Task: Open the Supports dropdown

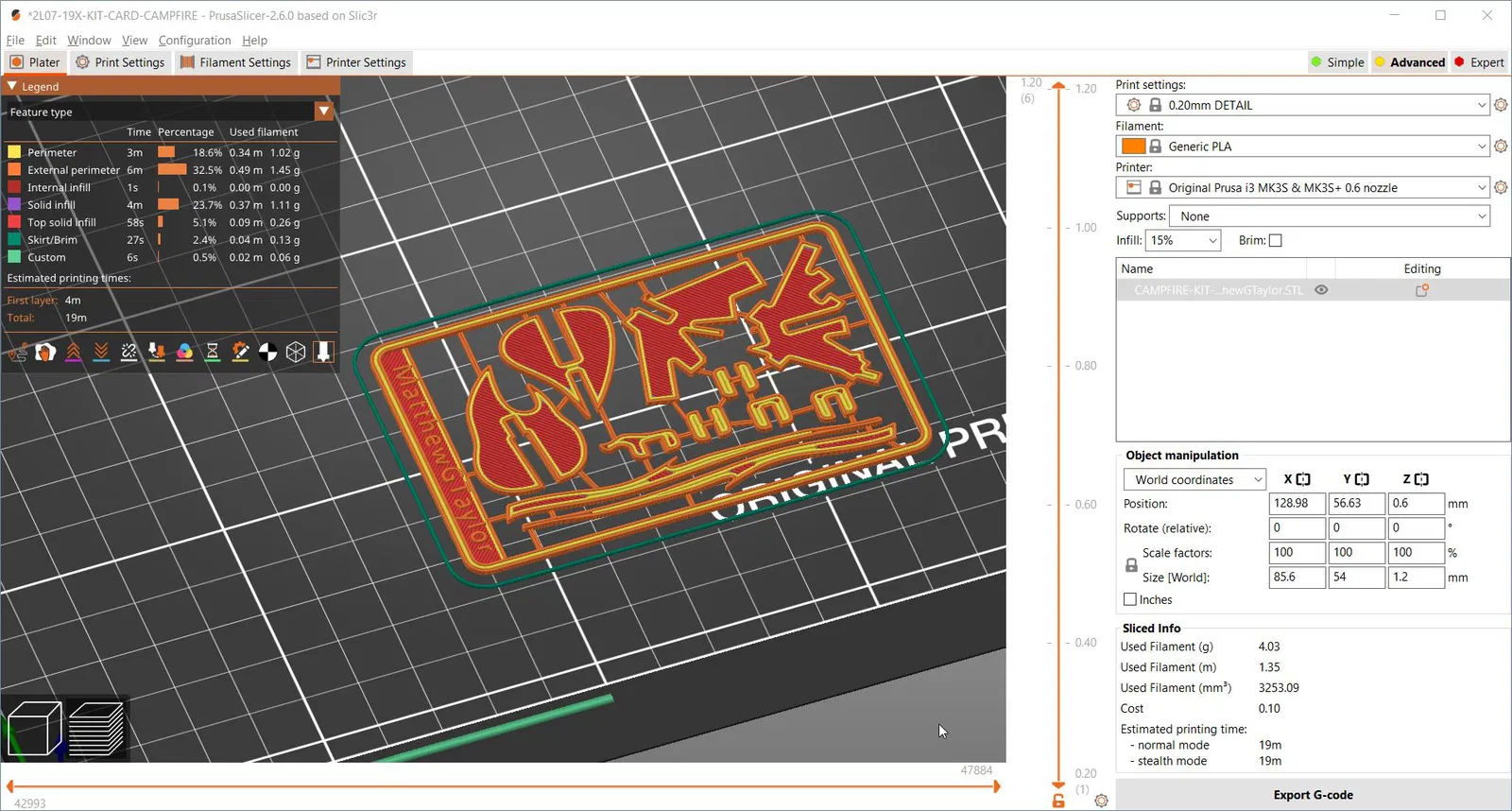Action: coord(1329,216)
